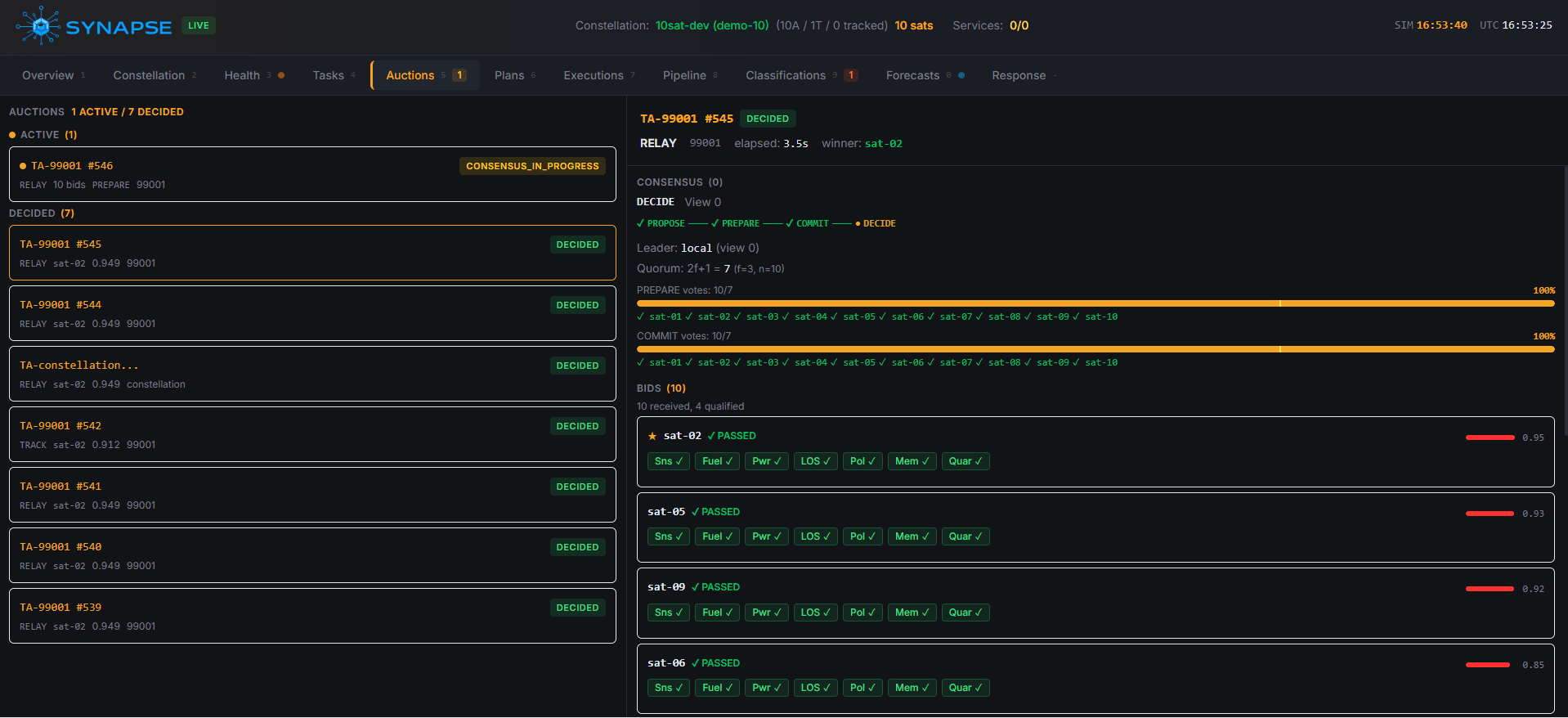Select decided auction TA-99001 #544
This screenshot has height=718, width=1568.
tap(312, 313)
